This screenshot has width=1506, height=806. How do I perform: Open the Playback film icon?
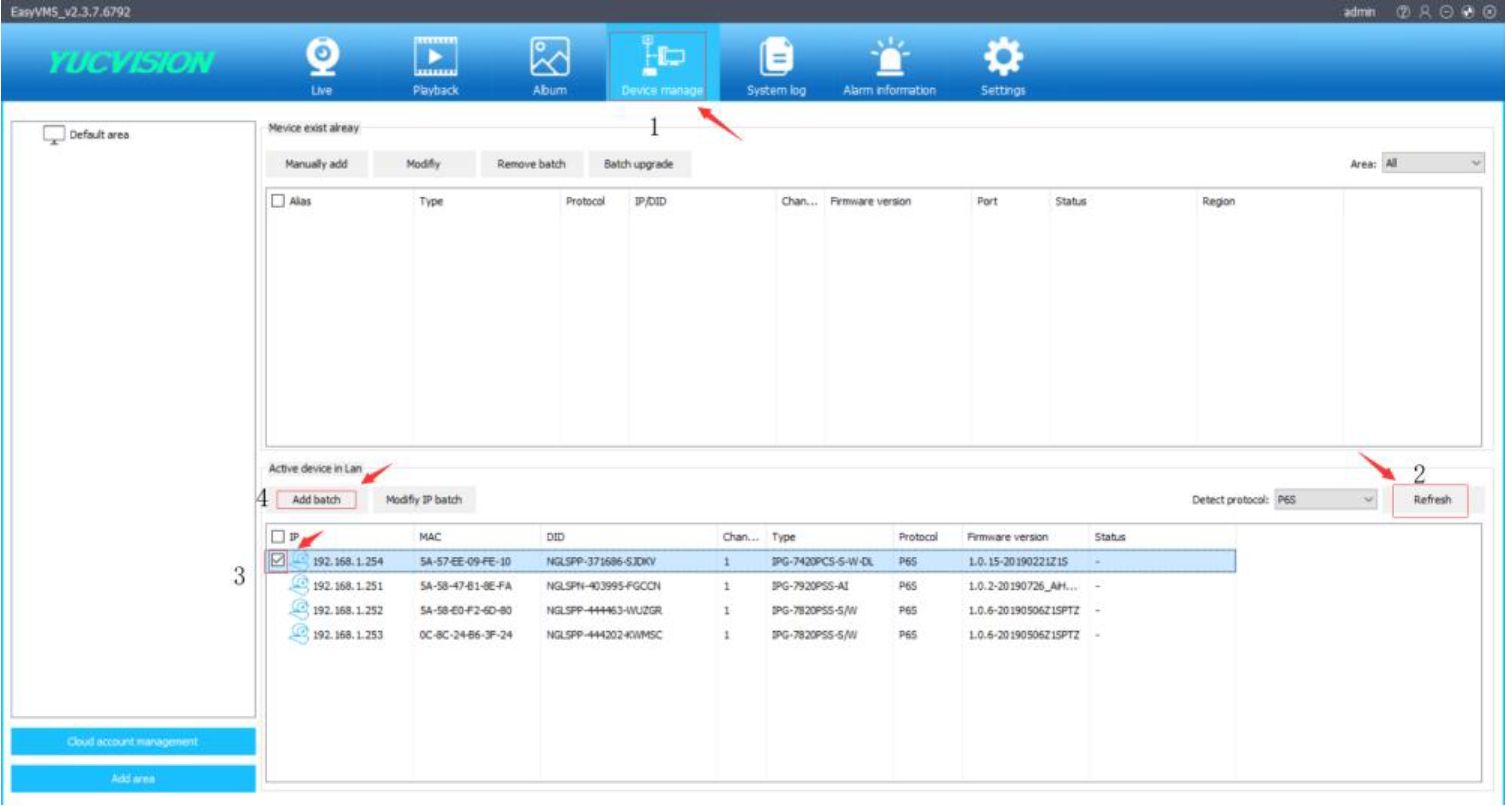[435, 56]
